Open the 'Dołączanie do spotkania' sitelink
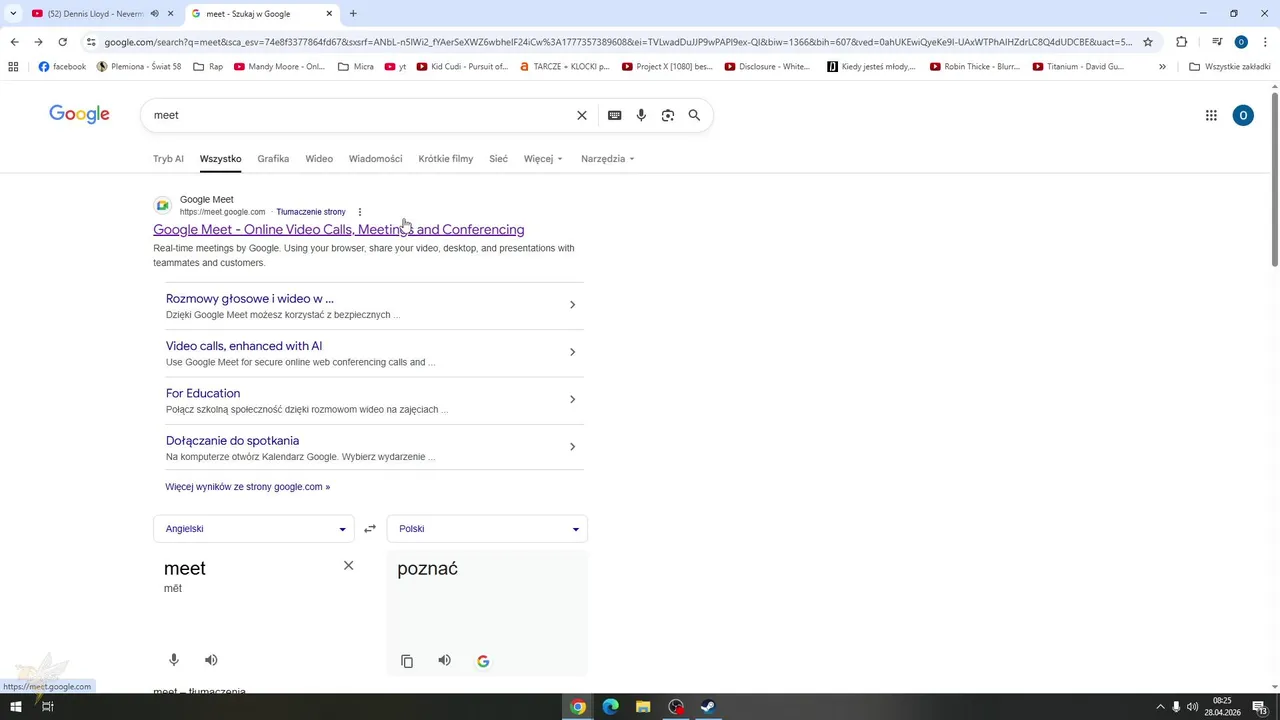The height and width of the screenshot is (720, 1280). [232, 440]
